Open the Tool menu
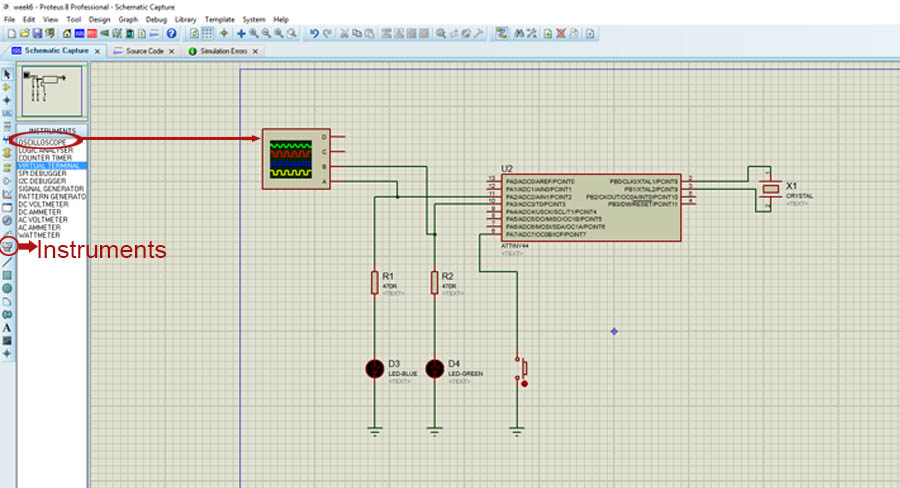The width and height of the screenshot is (900, 488). [73, 20]
